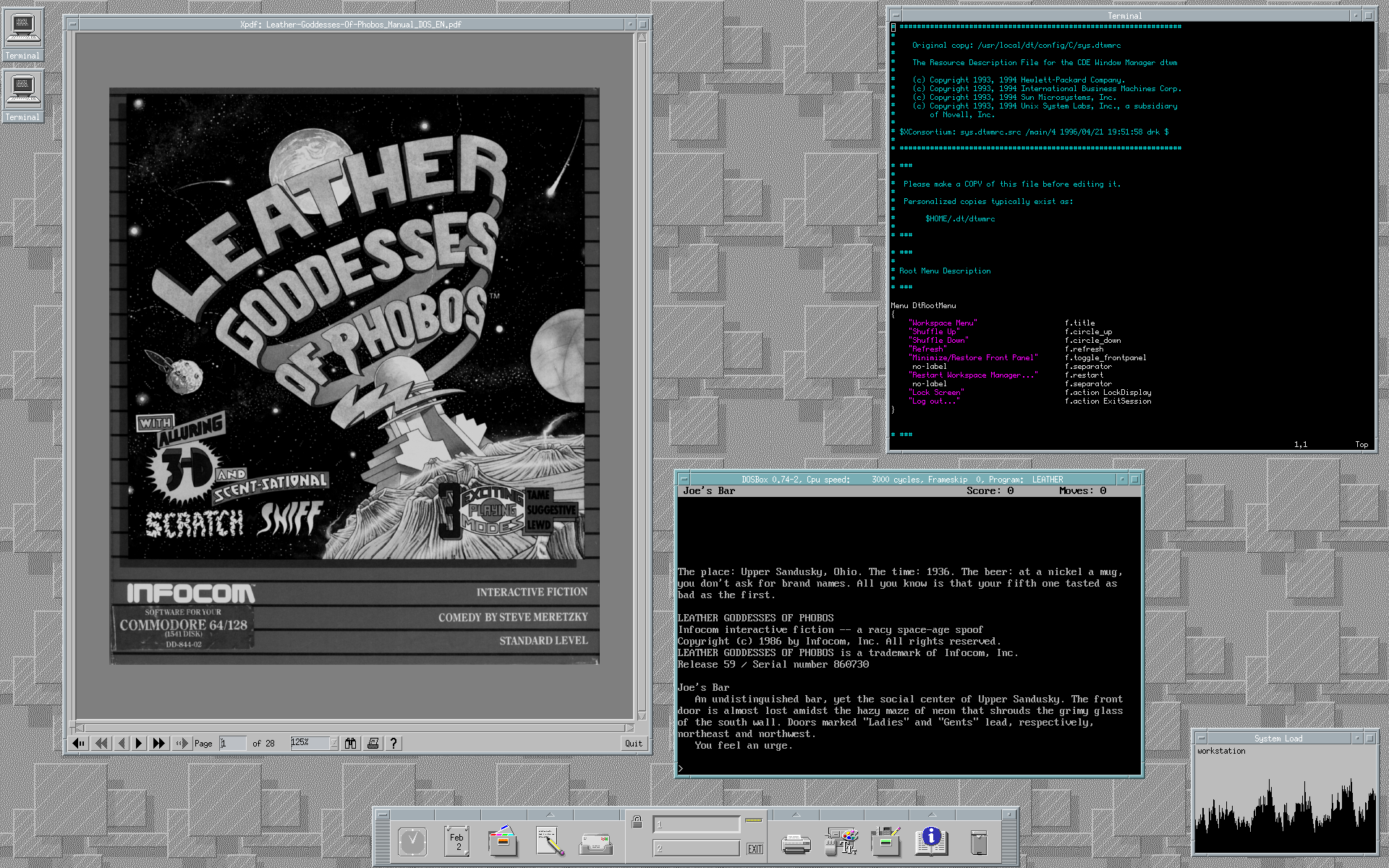Open the Help Manager info book icon
The width and height of the screenshot is (1389, 868).
click(x=930, y=842)
